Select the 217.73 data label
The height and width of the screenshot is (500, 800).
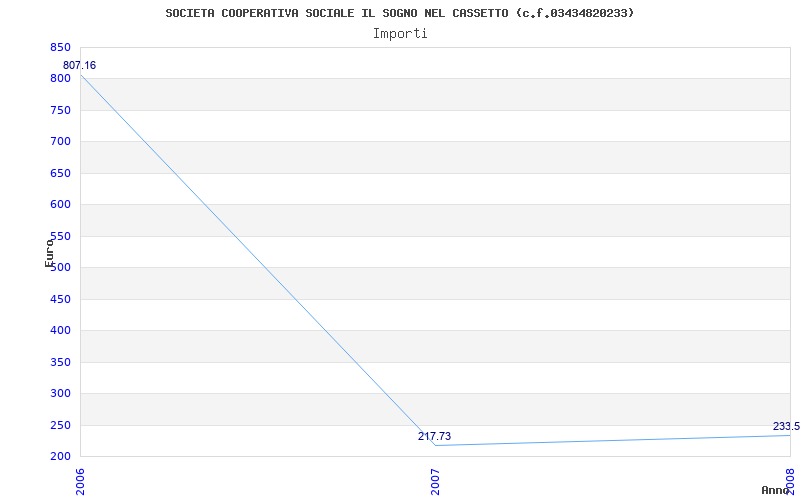pos(434,436)
